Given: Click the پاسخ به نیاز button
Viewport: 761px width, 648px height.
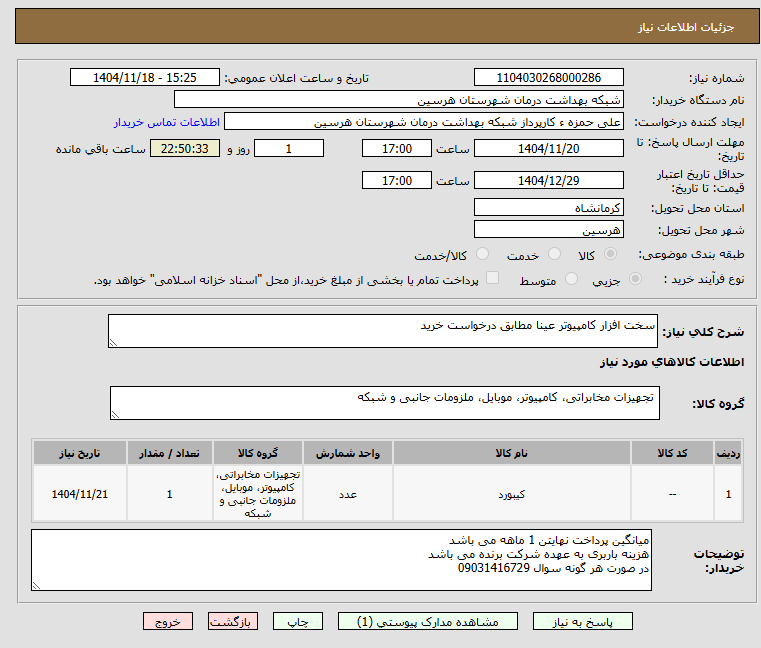Looking at the screenshot, I should (582, 621).
